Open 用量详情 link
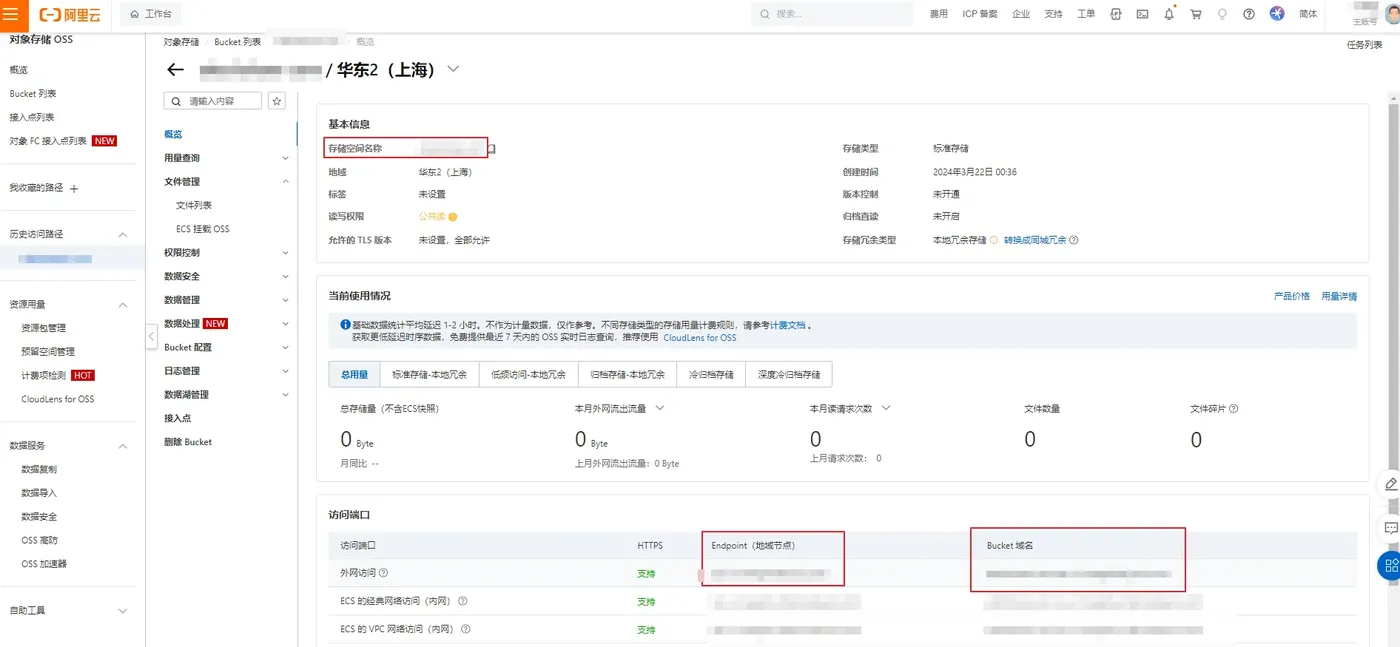 (1339, 297)
